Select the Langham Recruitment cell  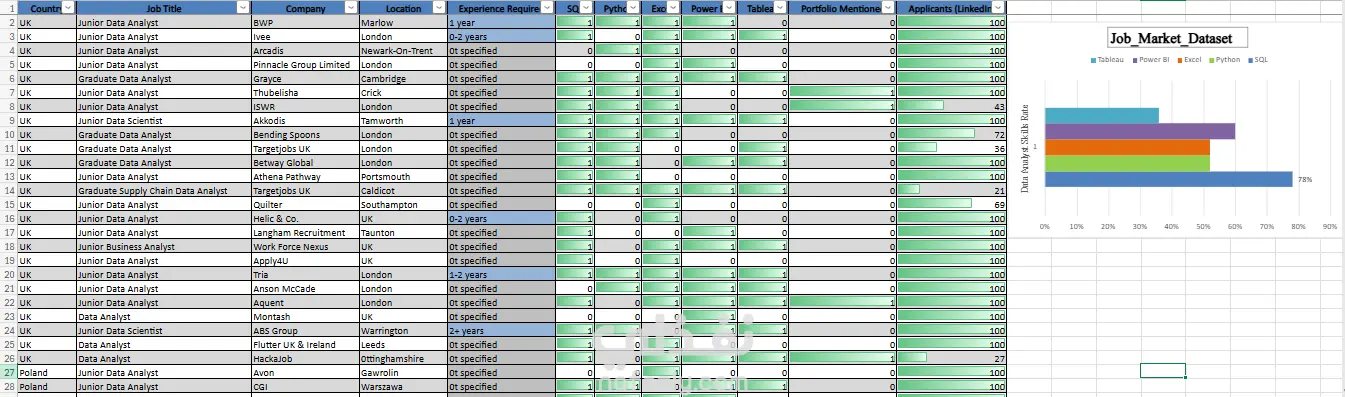[305, 232]
